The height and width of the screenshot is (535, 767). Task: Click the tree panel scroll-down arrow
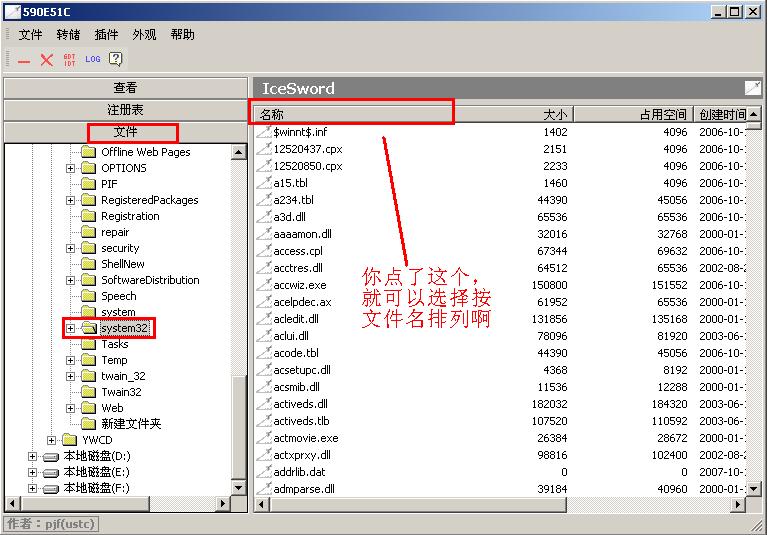point(239,488)
